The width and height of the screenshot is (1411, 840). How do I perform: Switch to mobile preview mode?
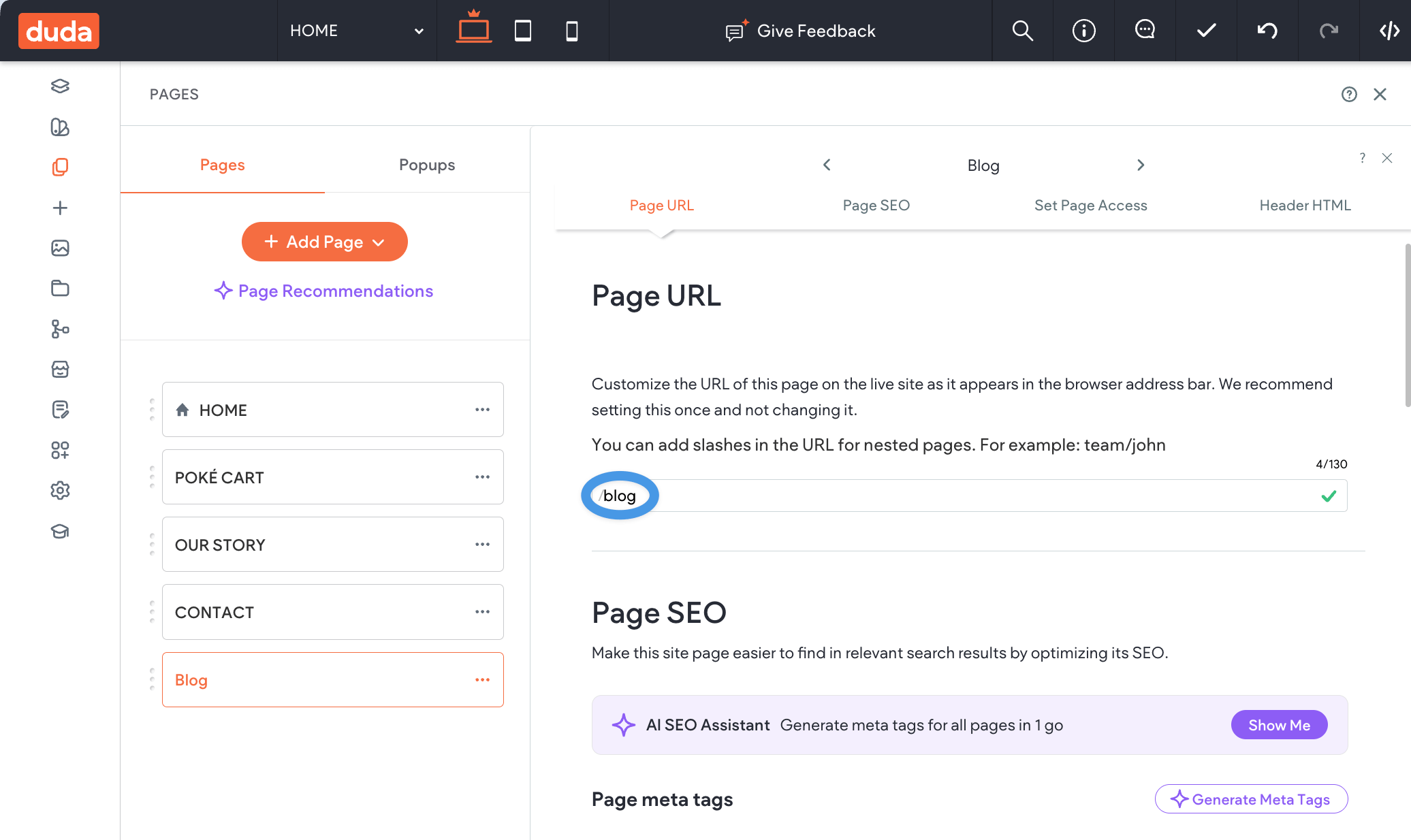572,30
